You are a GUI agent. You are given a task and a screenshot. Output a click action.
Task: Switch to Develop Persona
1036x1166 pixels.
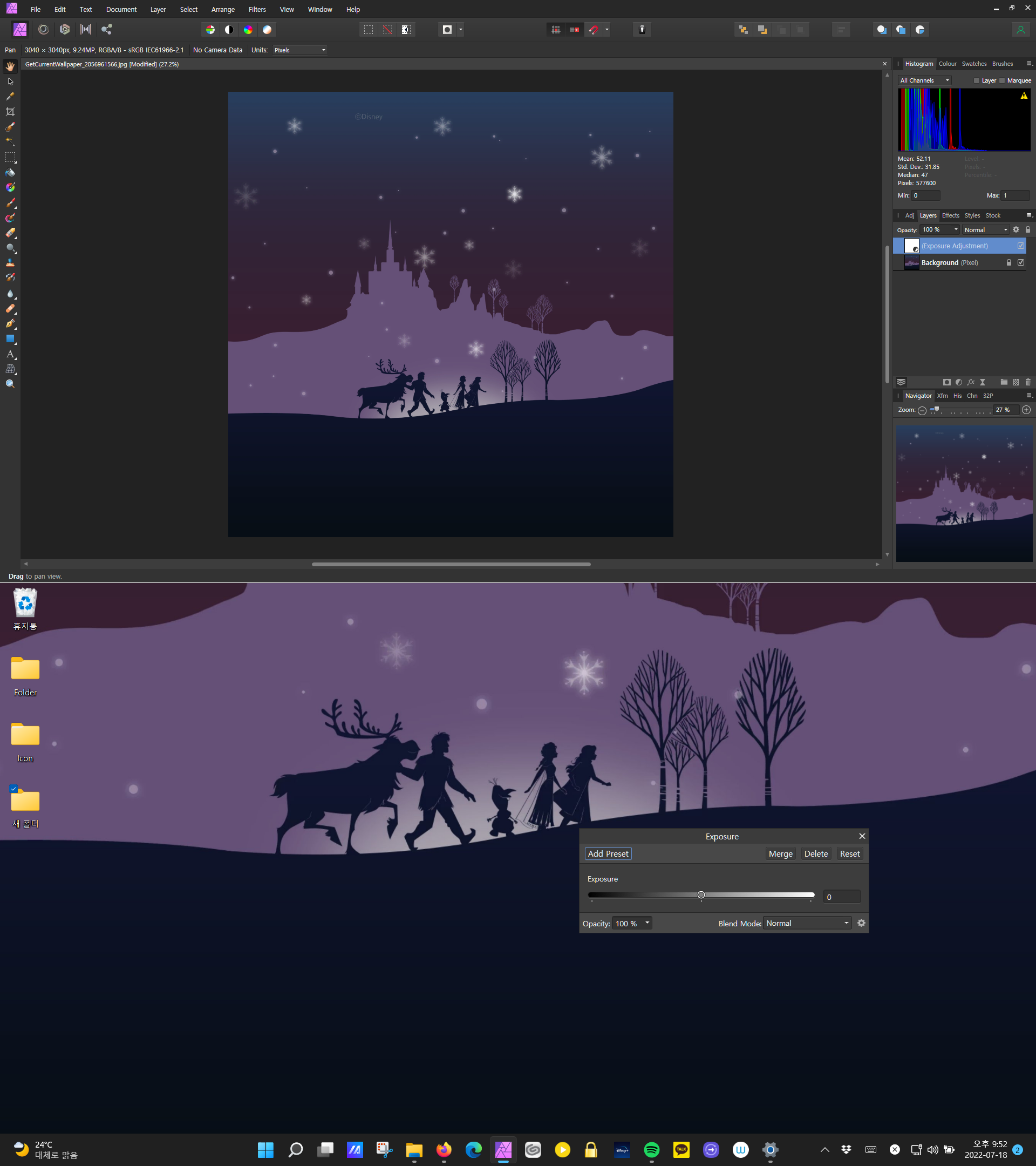point(64,30)
